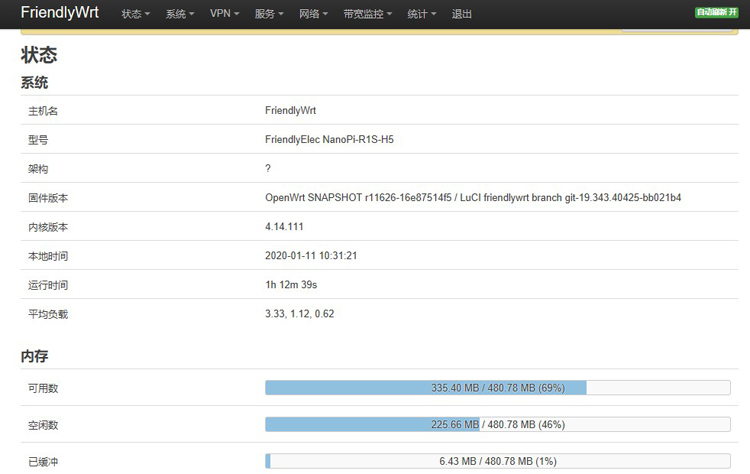Open the 状态 dropdown menu

(135, 14)
